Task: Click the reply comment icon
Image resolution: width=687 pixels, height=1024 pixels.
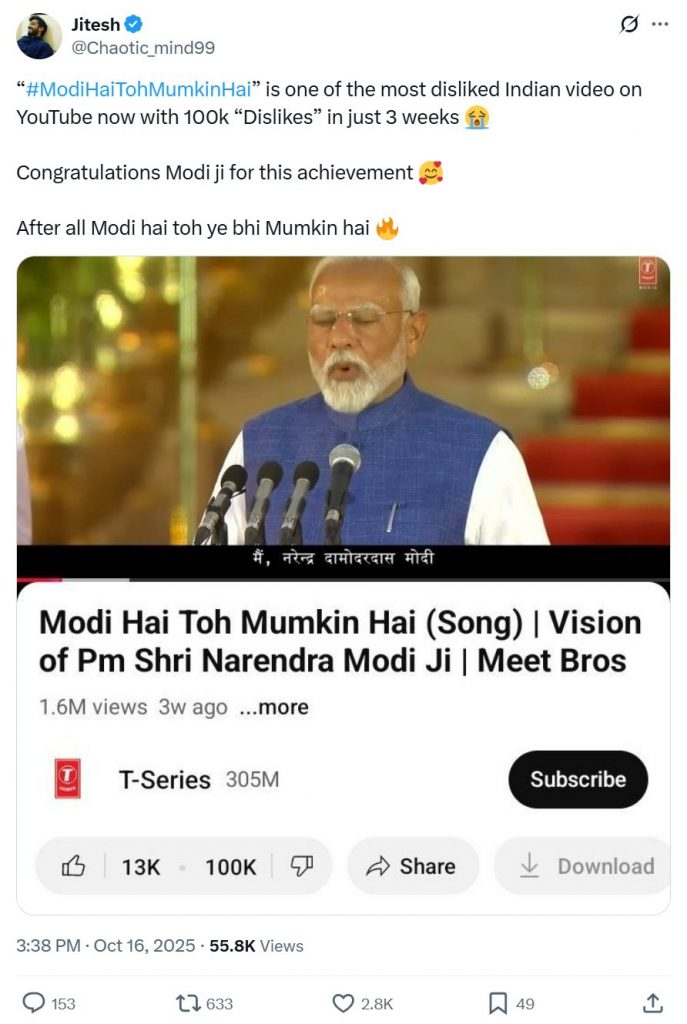Action: (x=34, y=1003)
